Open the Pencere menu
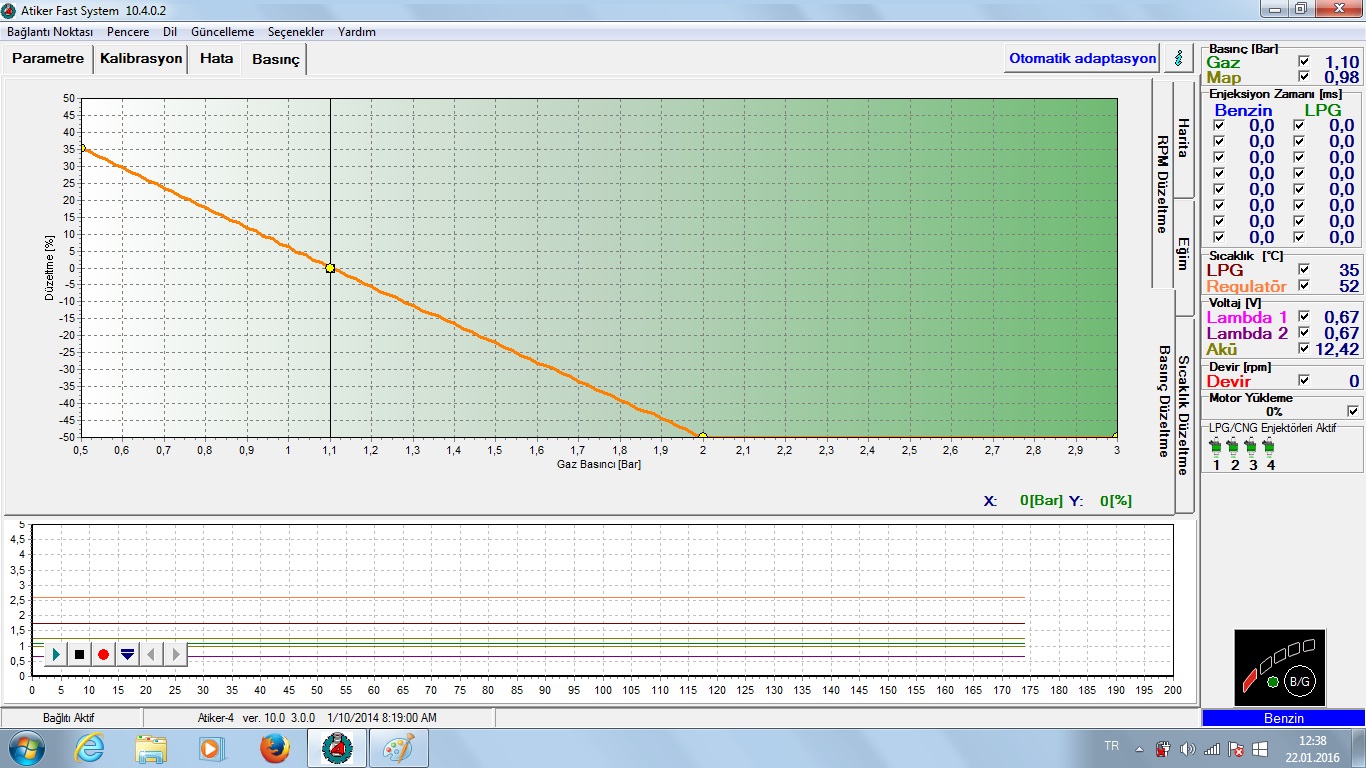 click(128, 32)
